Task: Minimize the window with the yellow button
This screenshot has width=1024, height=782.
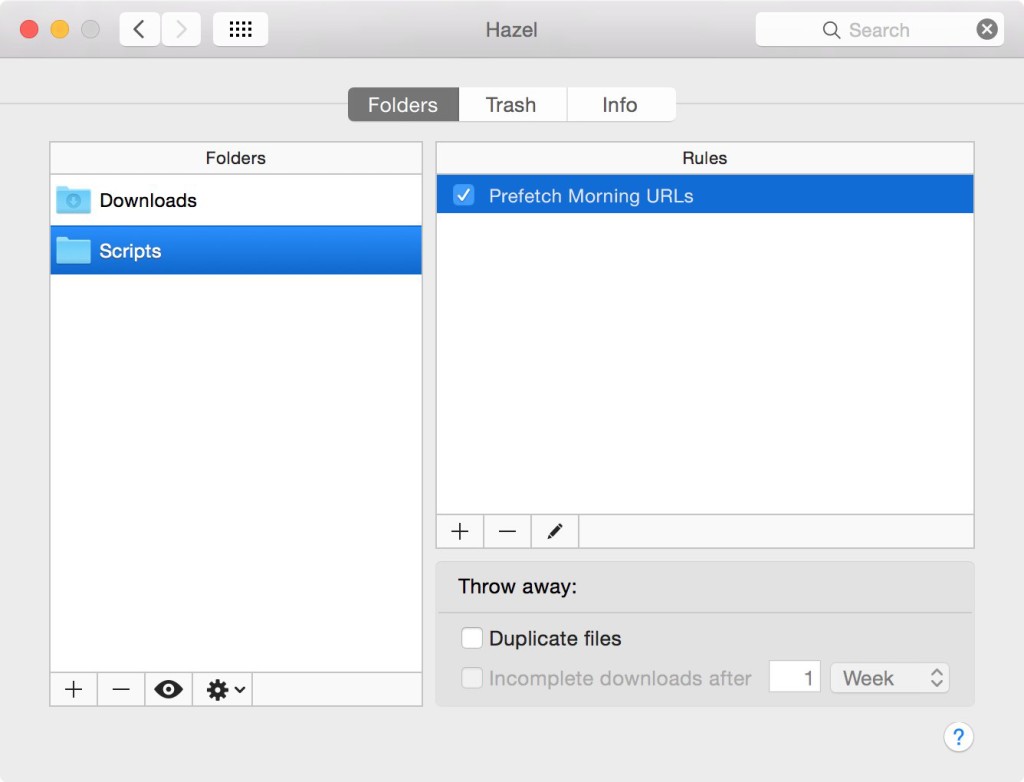Action: [x=60, y=29]
